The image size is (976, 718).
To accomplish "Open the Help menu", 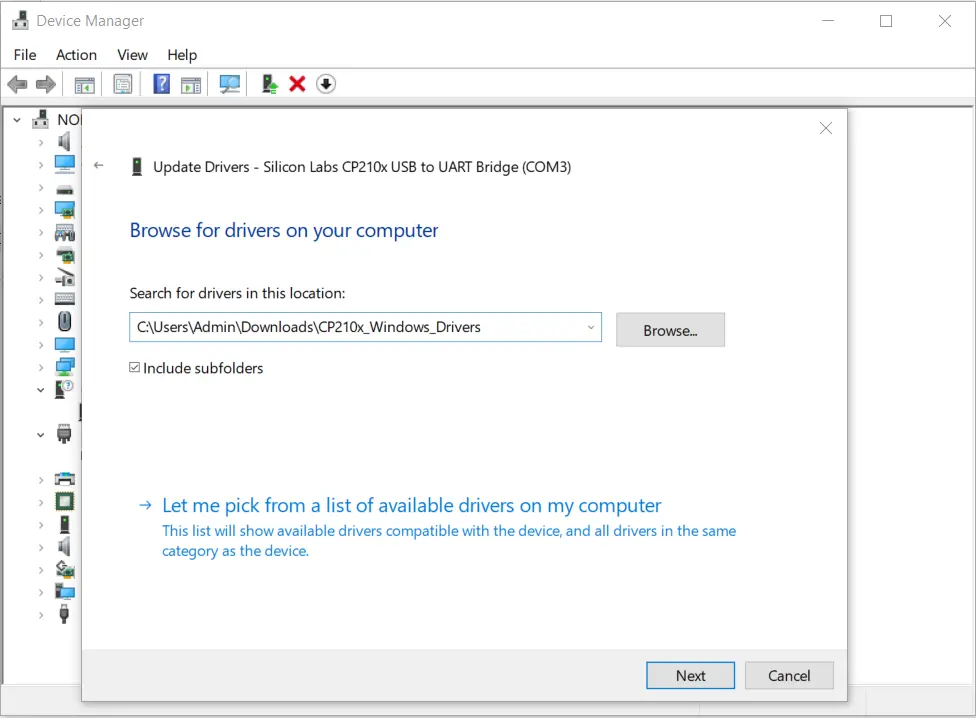I will (182, 55).
